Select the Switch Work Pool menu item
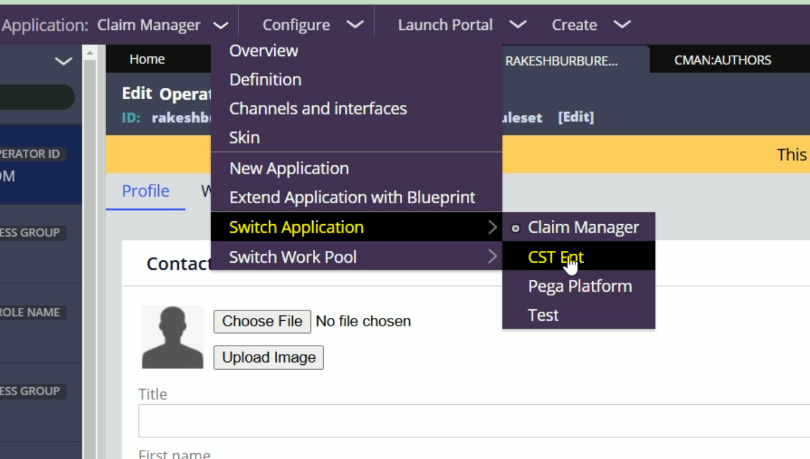 click(x=356, y=257)
